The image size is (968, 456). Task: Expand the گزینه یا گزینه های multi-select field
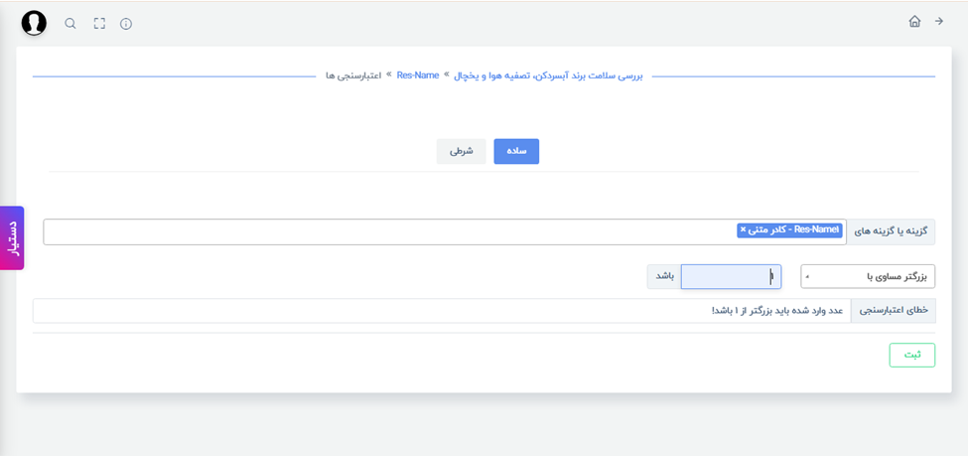[x=444, y=231]
